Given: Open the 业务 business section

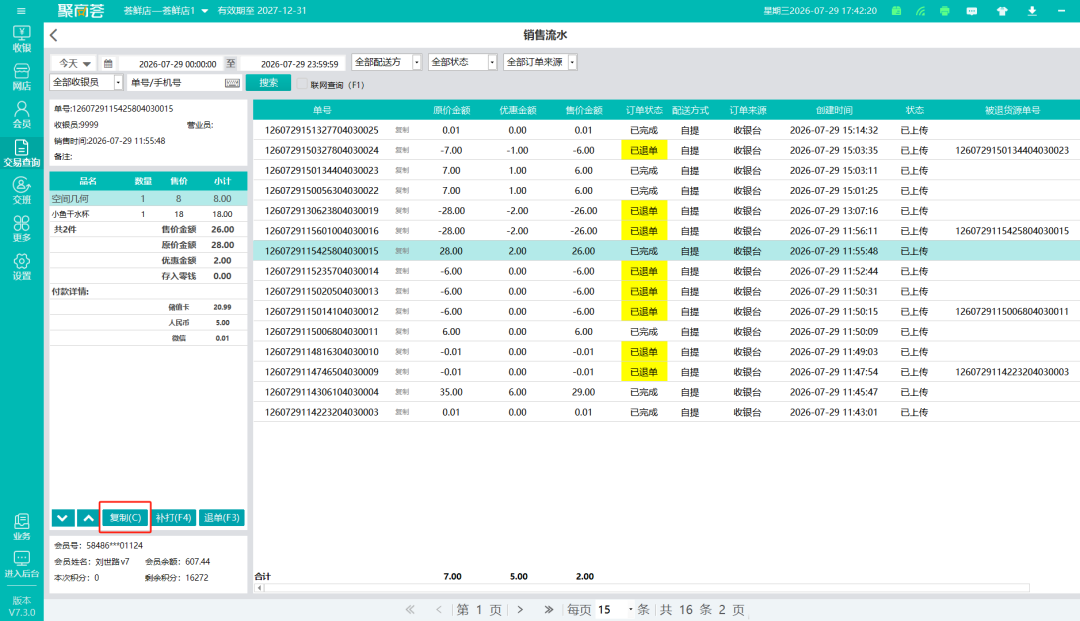Looking at the screenshot, I should [21, 527].
